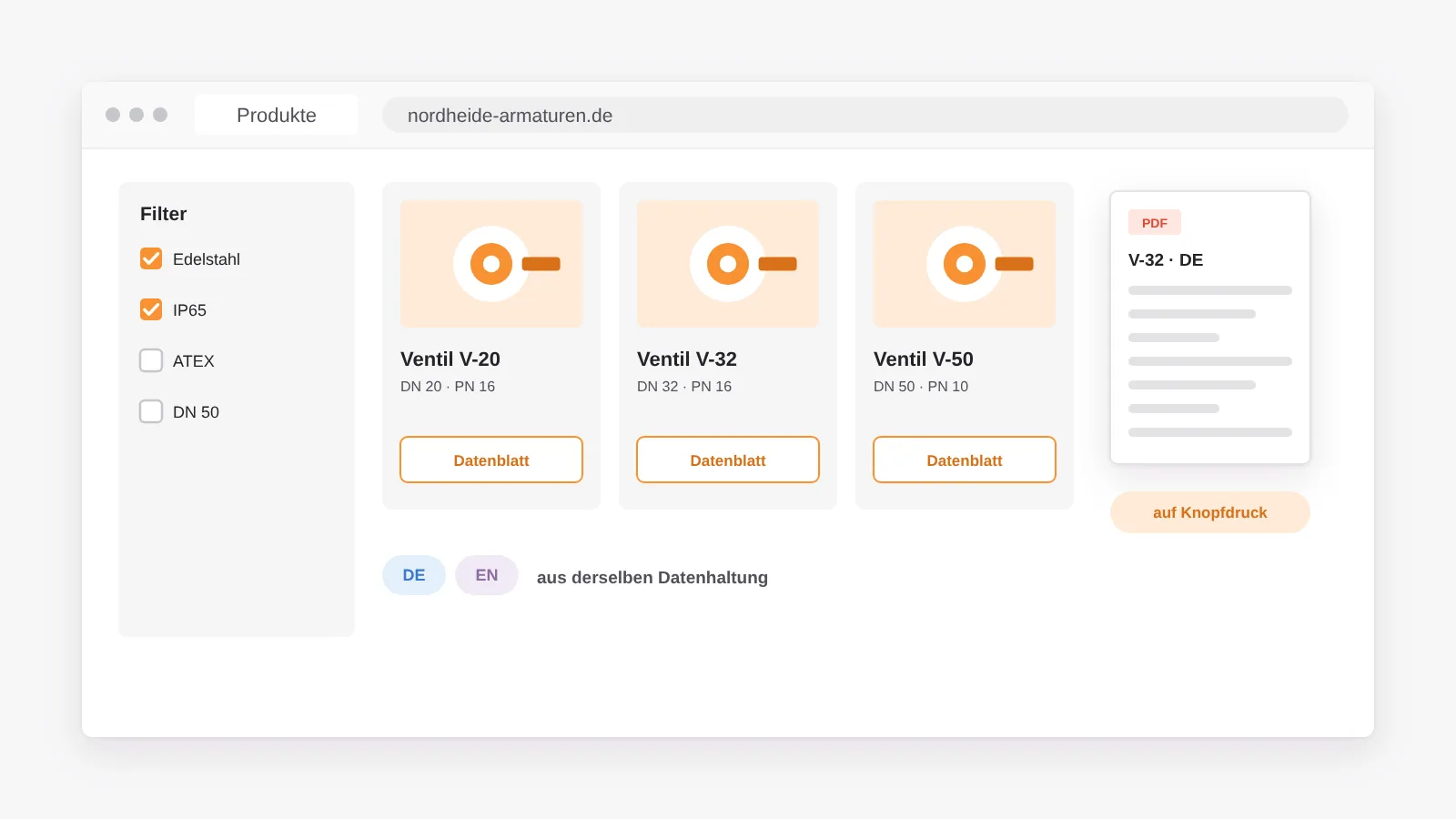
Task: Click the 'DN 20 · PN 16' specification text
Action: coord(448,387)
